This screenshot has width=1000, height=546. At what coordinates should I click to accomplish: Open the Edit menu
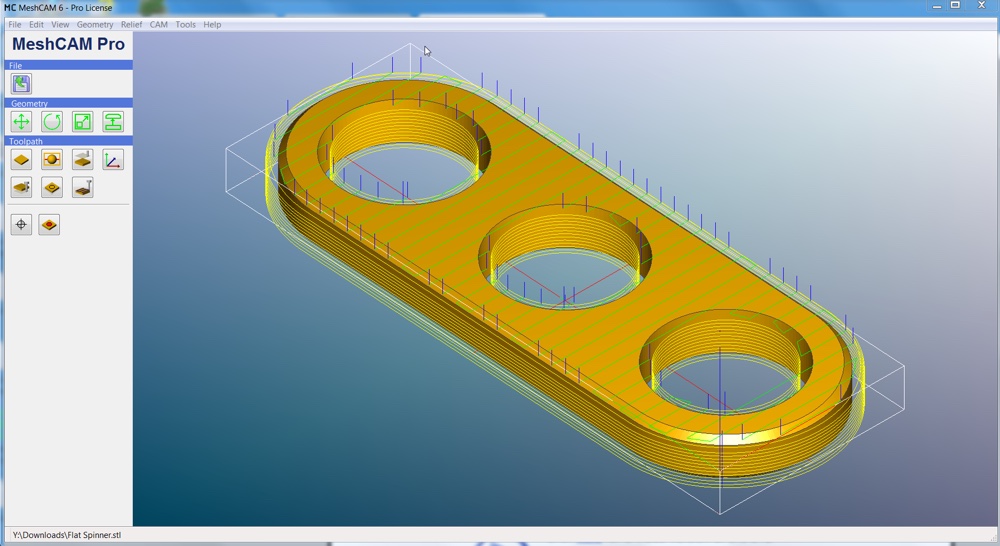click(36, 24)
